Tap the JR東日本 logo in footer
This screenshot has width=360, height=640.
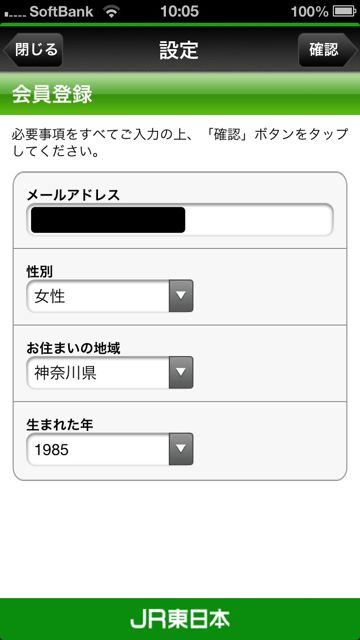[x=180, y=619]
